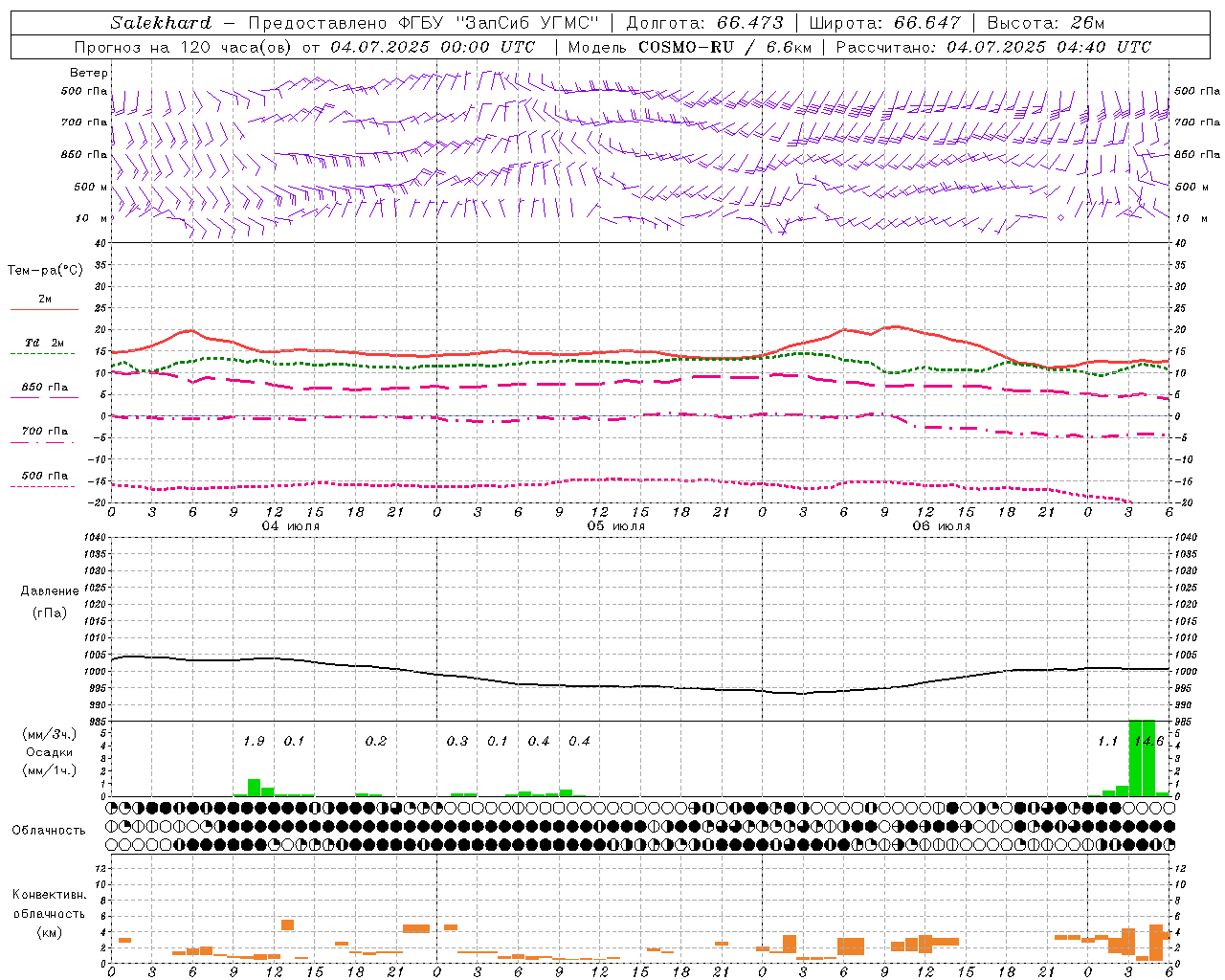This screenshot has height=980, width=1225.
Task: Click the Облачность cloudiness label
Action: [x=49, y=831]
